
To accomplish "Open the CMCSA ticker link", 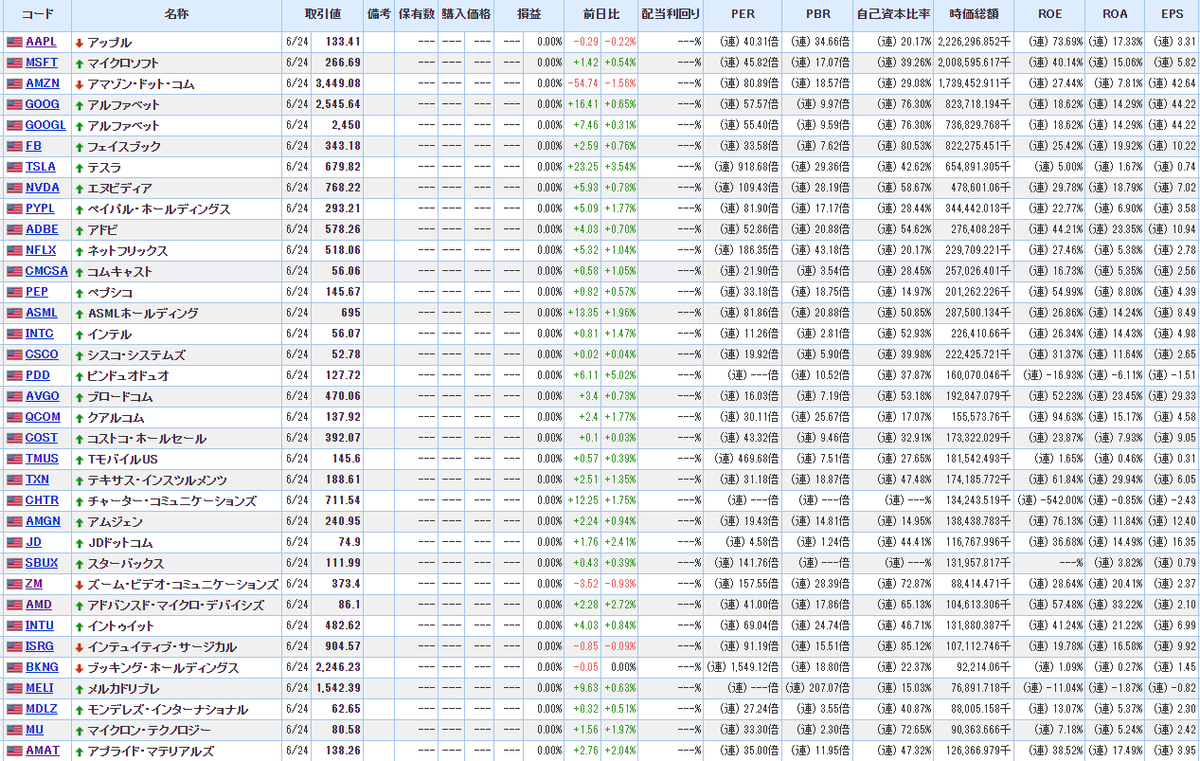I will [47, 271].
